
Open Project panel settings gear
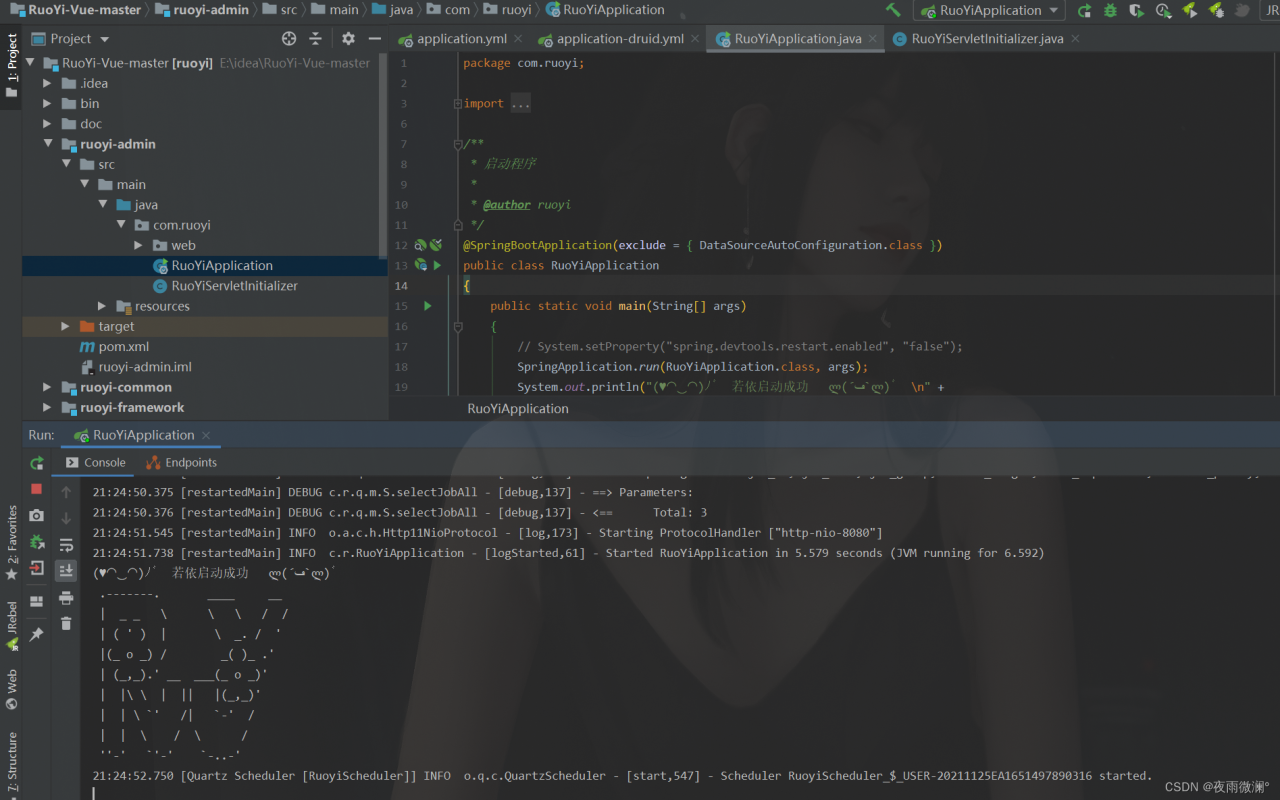tap(348, 38)
